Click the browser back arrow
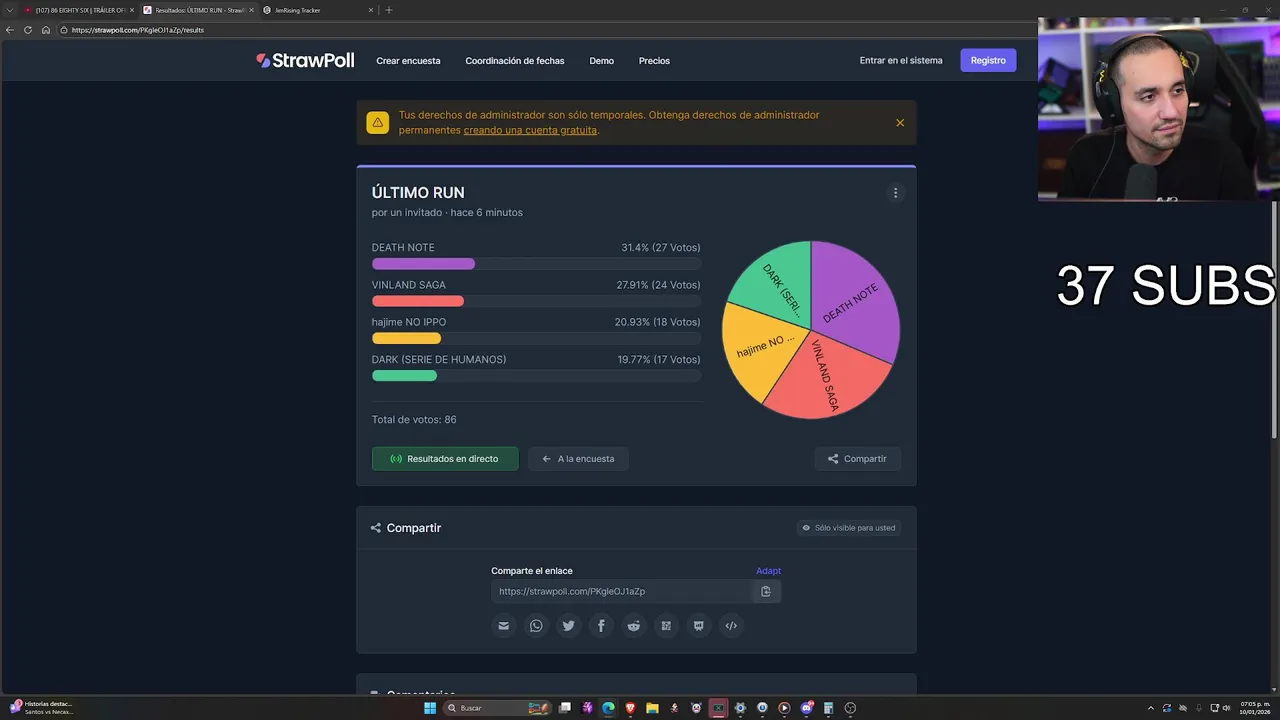Screen dimensions: 1280x720 tap(10, 30)
